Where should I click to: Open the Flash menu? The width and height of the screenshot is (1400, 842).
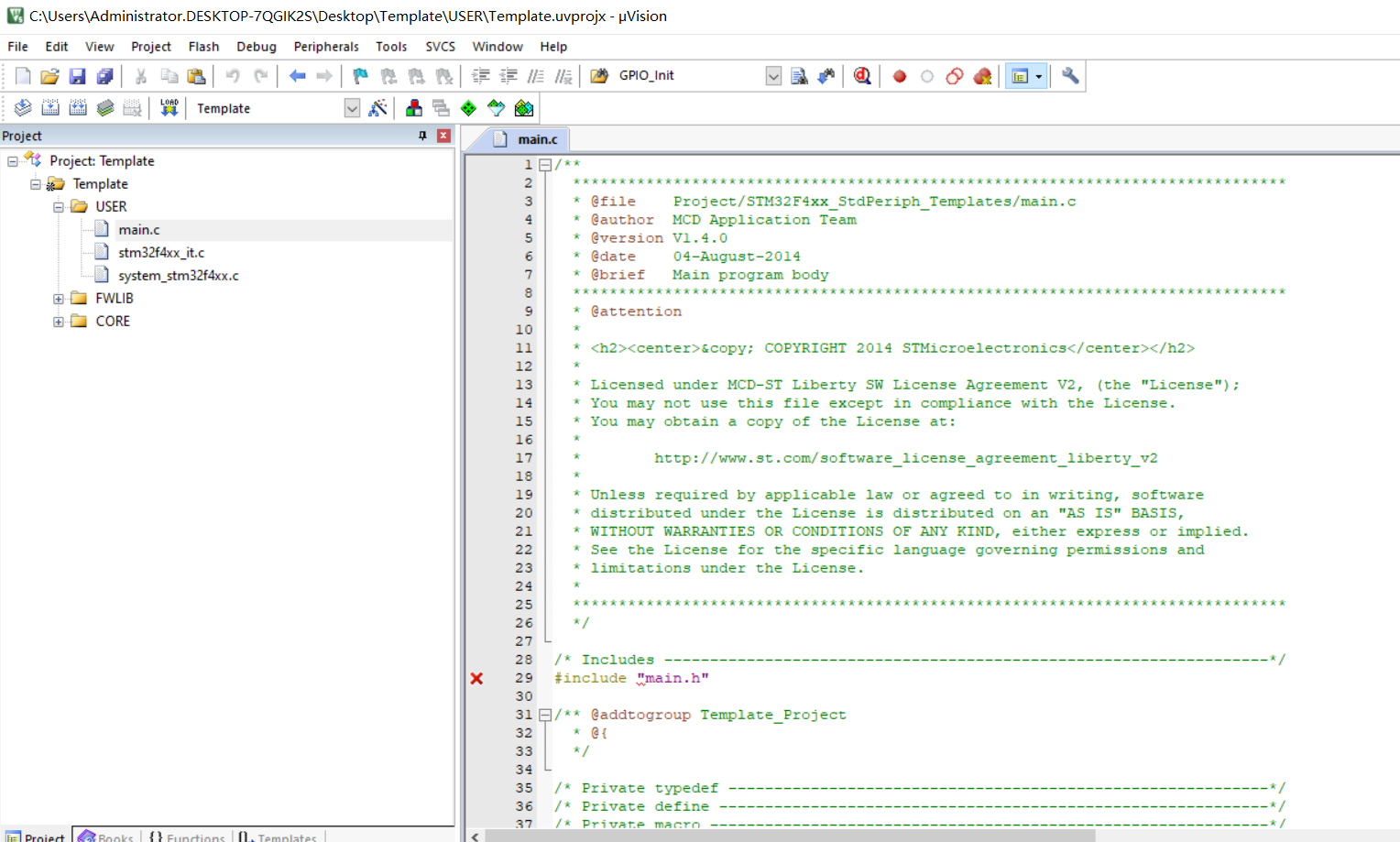[x=203, y=47]
